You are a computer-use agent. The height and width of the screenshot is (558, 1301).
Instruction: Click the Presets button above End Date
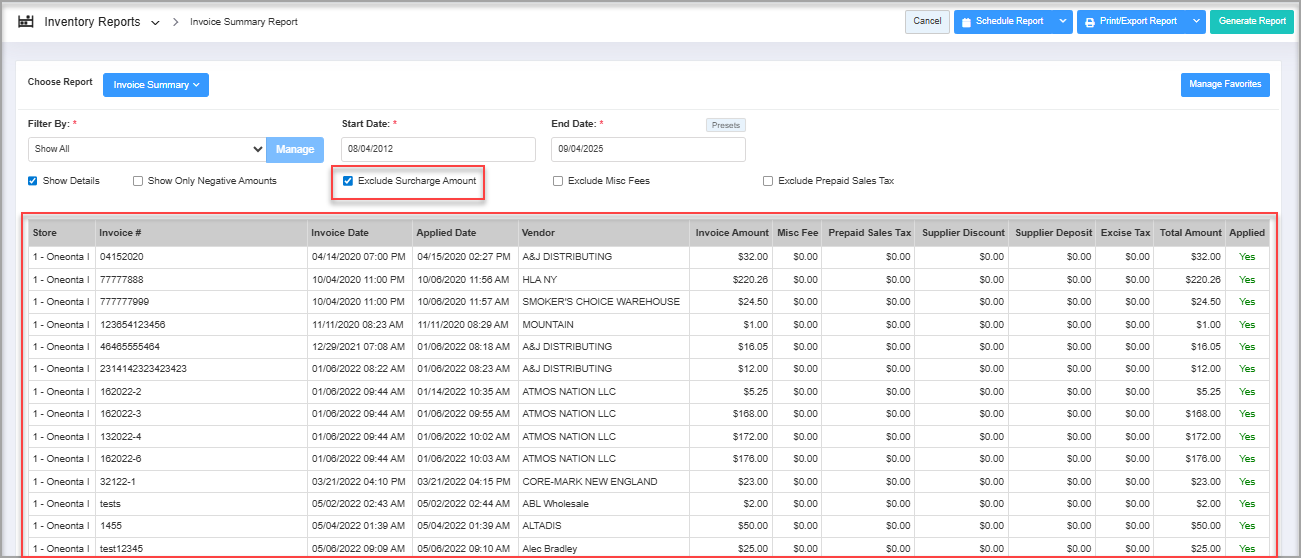725,125
